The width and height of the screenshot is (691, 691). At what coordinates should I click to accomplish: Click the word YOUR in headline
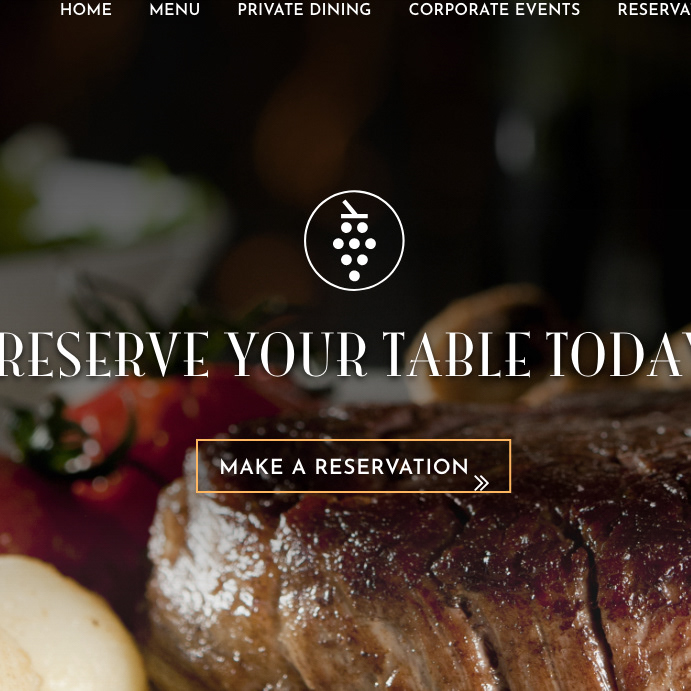(x=297, y=354)
